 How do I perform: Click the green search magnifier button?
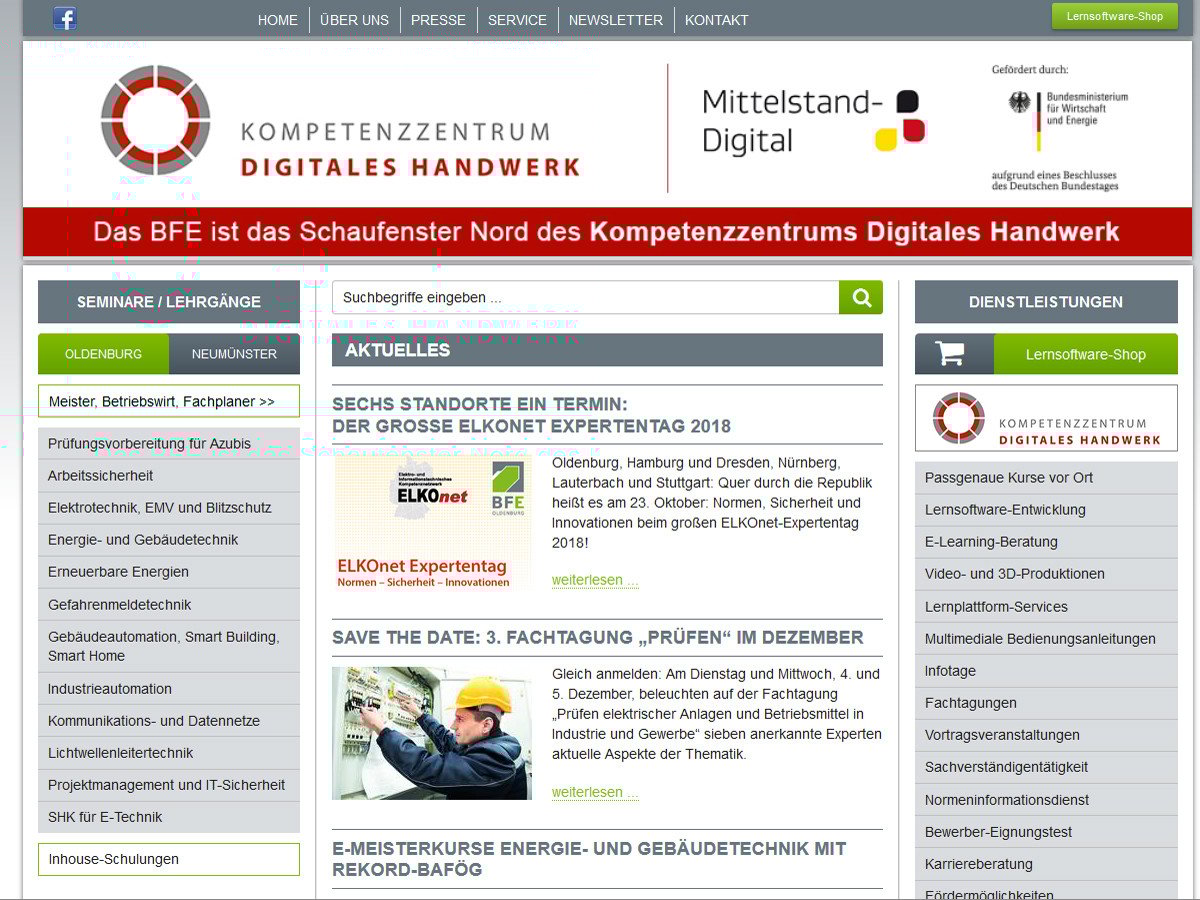(861, 297)
